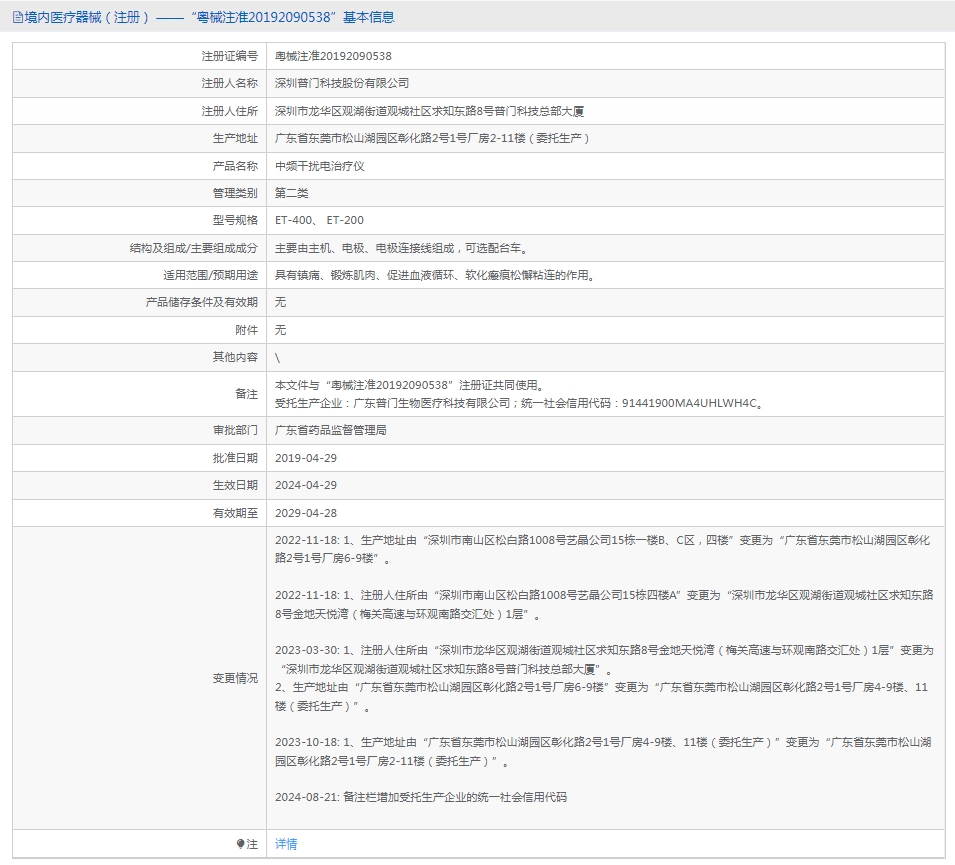The image size is (955, 865).
Task: Click the 生效日期 row label
Action: (235, 485)
